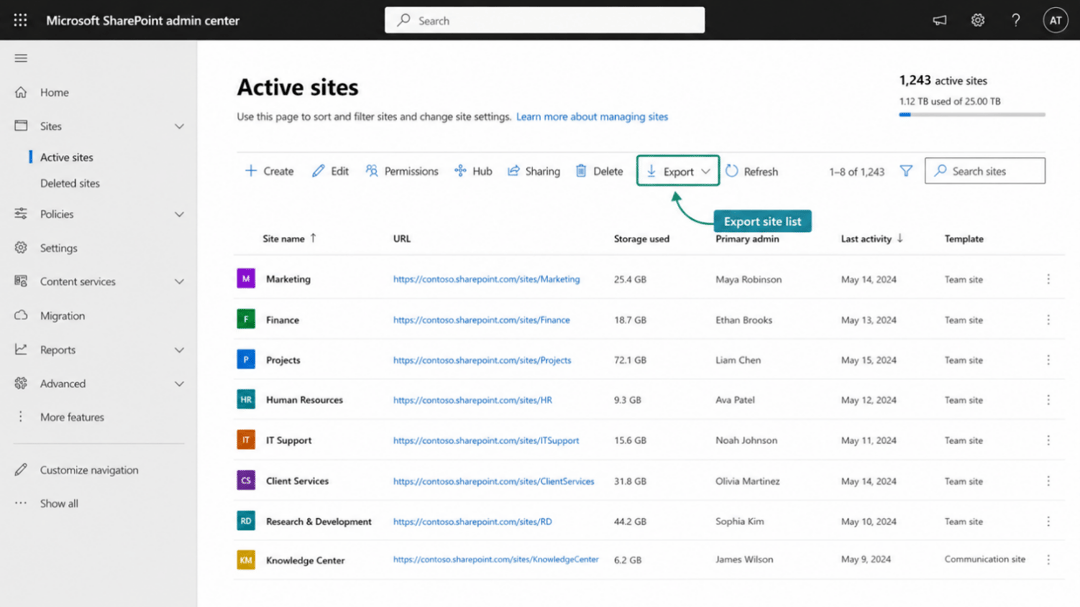Viewport: 1080px width, 607px height.
Task: Click the Finance site F icon
Action: pyautogui.click(x=246, y=319)
